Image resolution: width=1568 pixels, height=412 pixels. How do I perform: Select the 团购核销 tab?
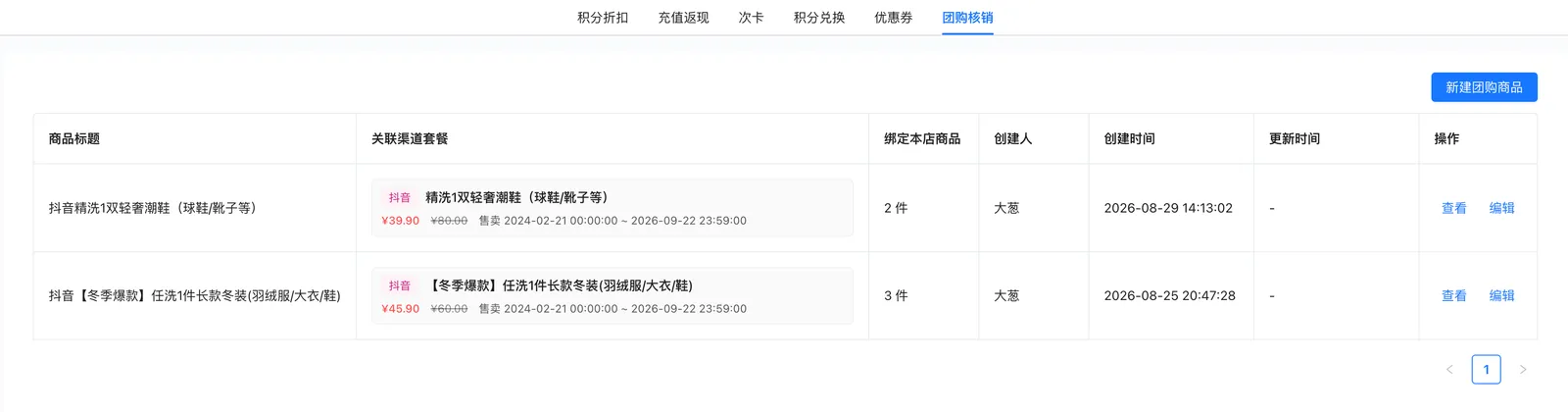tap(967, 18)
